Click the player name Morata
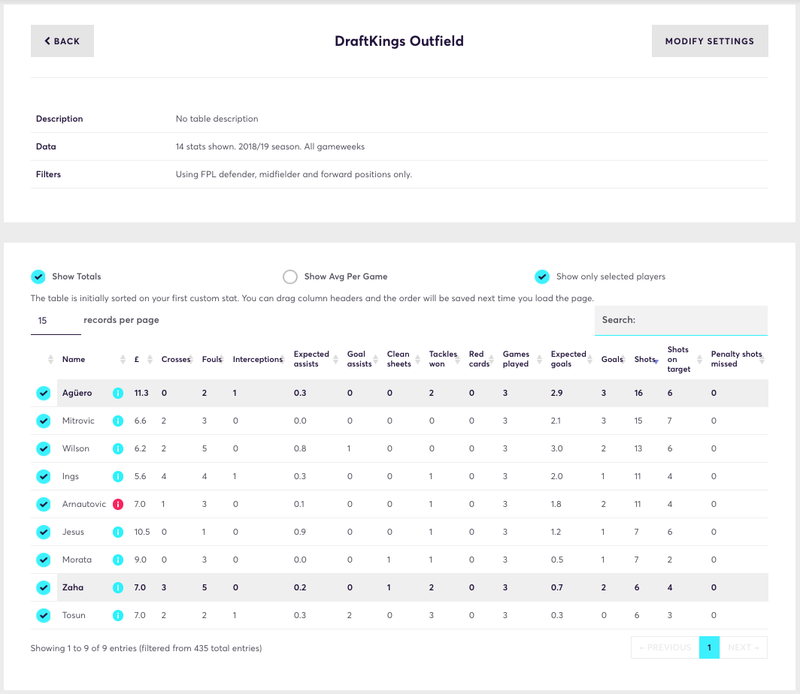This screenshot has width=800, height=694. 77,560
